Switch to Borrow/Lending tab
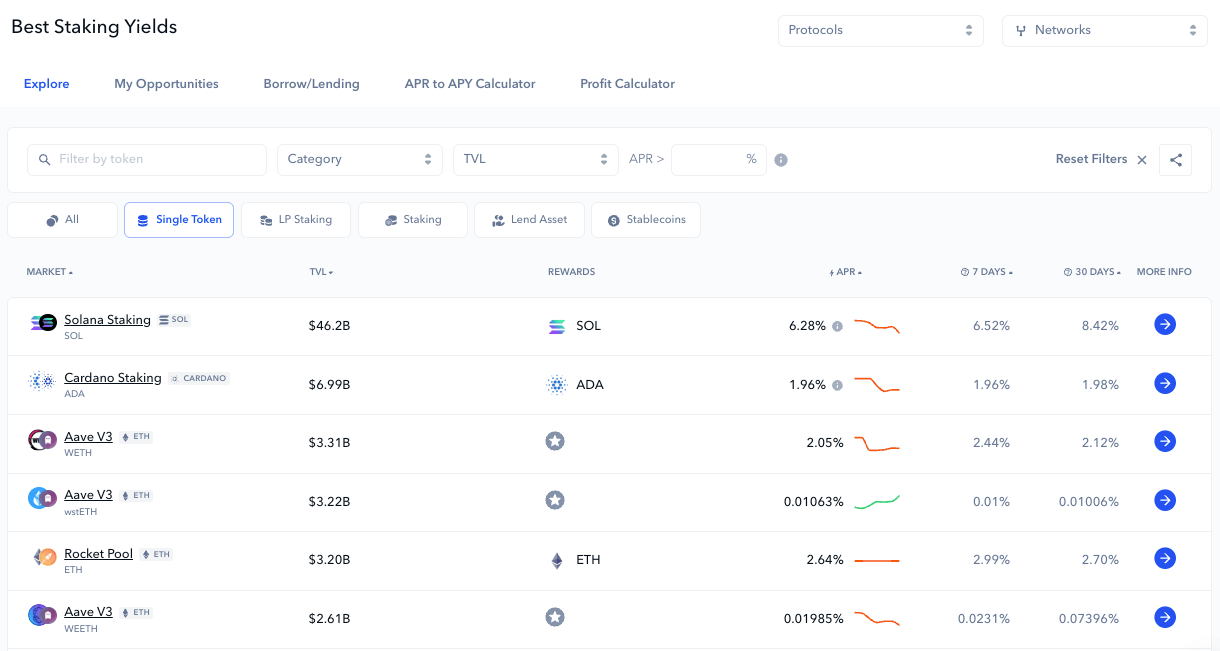This screenshot has width=1220, height=651. [311, 84]
